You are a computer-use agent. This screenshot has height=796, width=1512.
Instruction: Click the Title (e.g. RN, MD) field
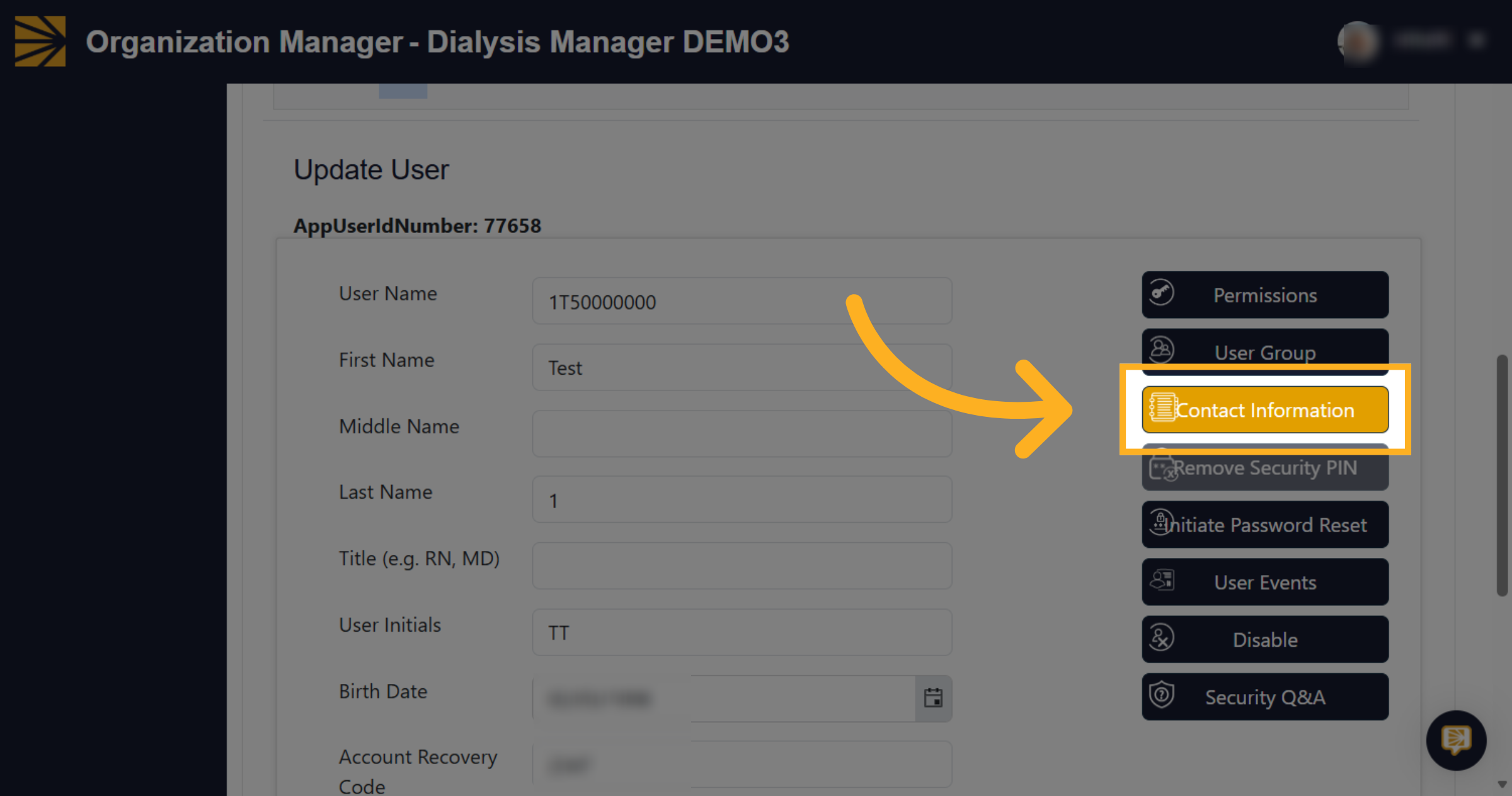pyautogui.click(x=742, y=566)
